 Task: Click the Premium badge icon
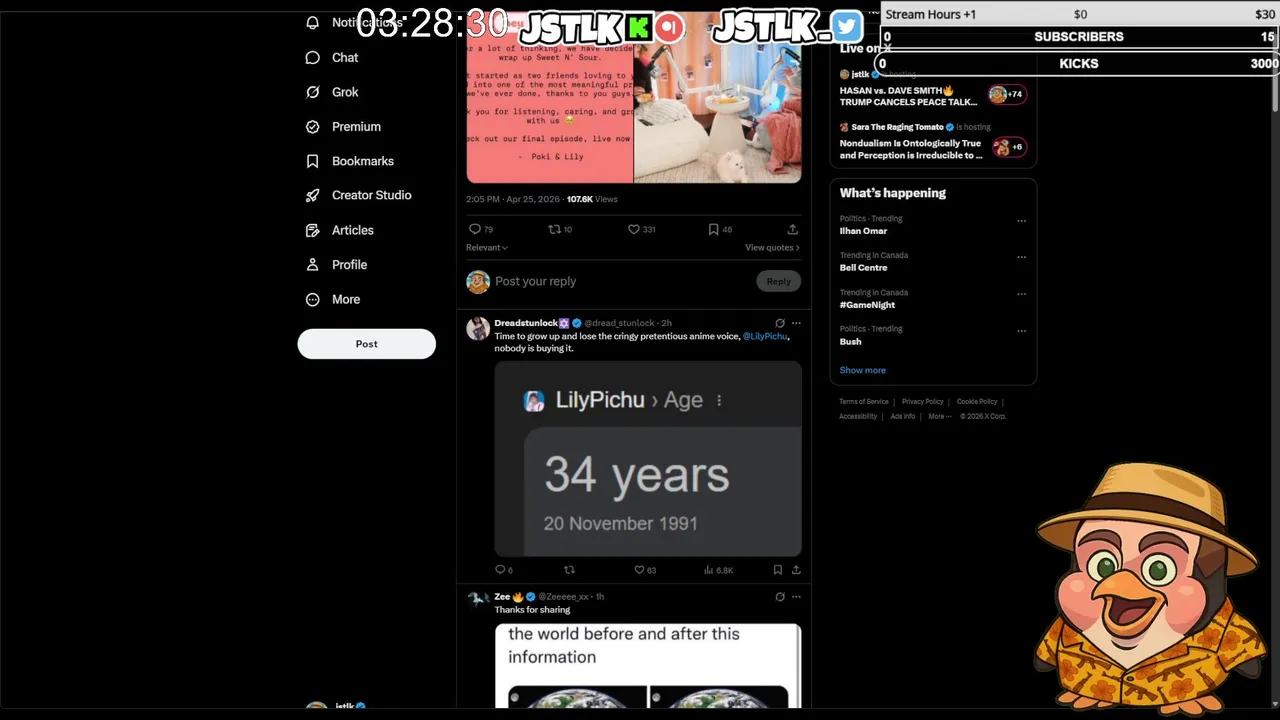coord(313,127)
